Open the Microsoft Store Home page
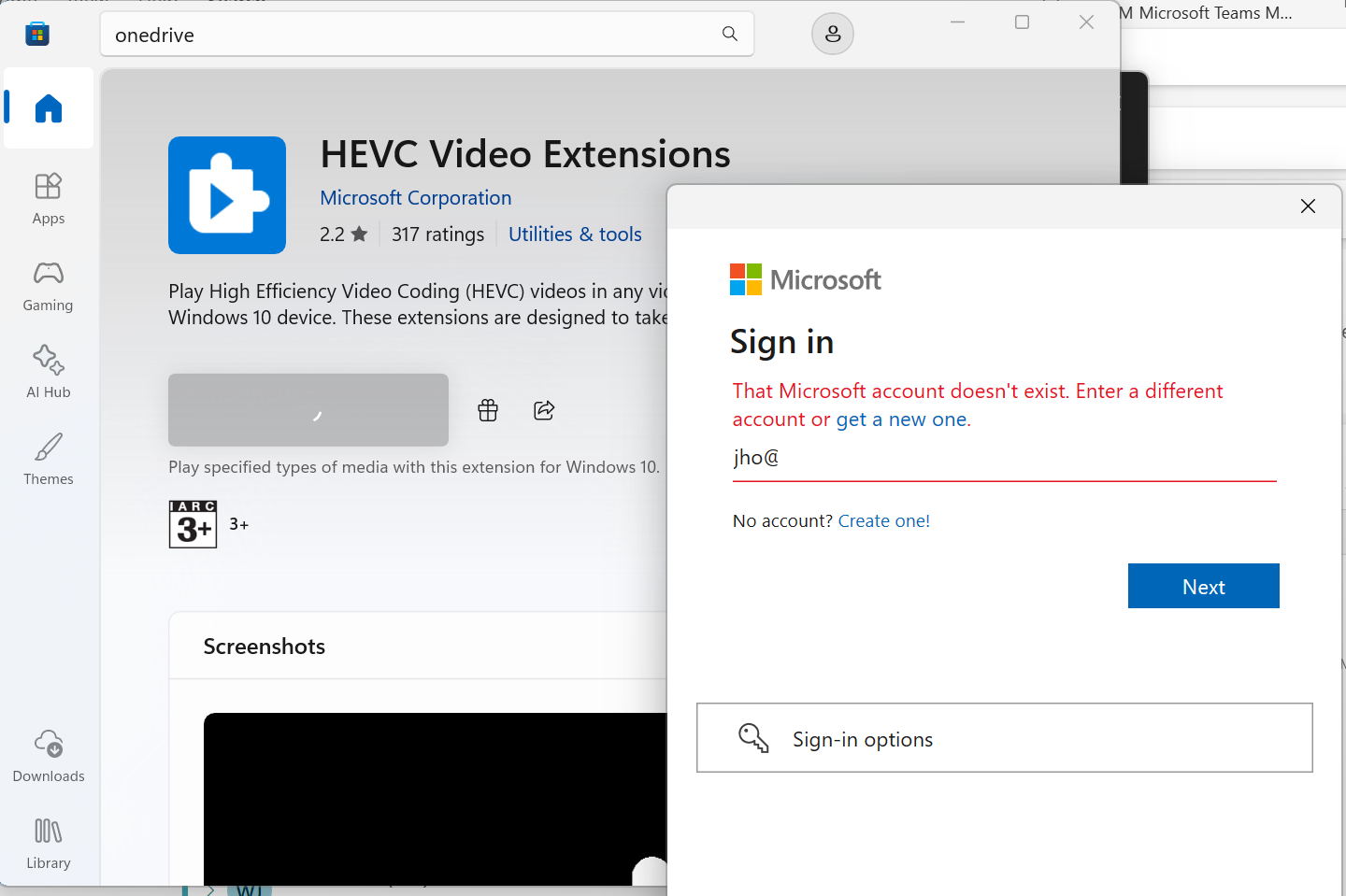The image size is (1346, 896). point(49,108)
